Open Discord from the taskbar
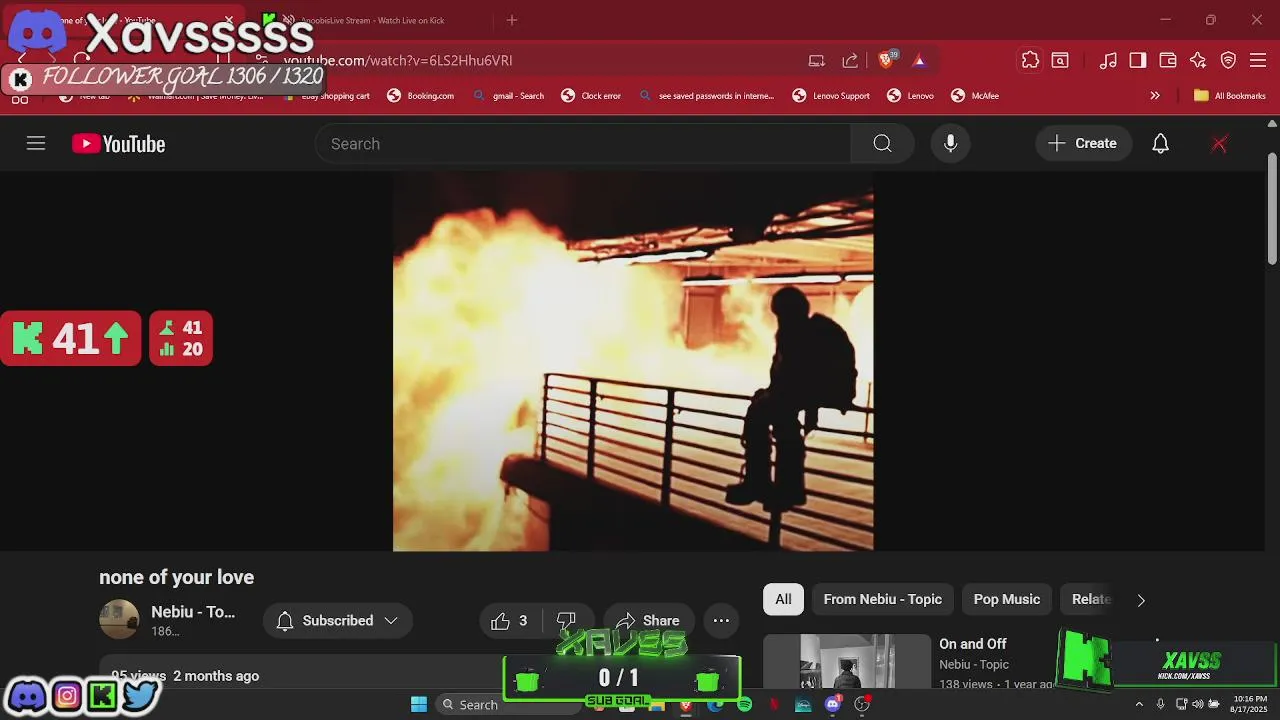The height and width of the screenshot is (720, 1280). click(833, 705)
